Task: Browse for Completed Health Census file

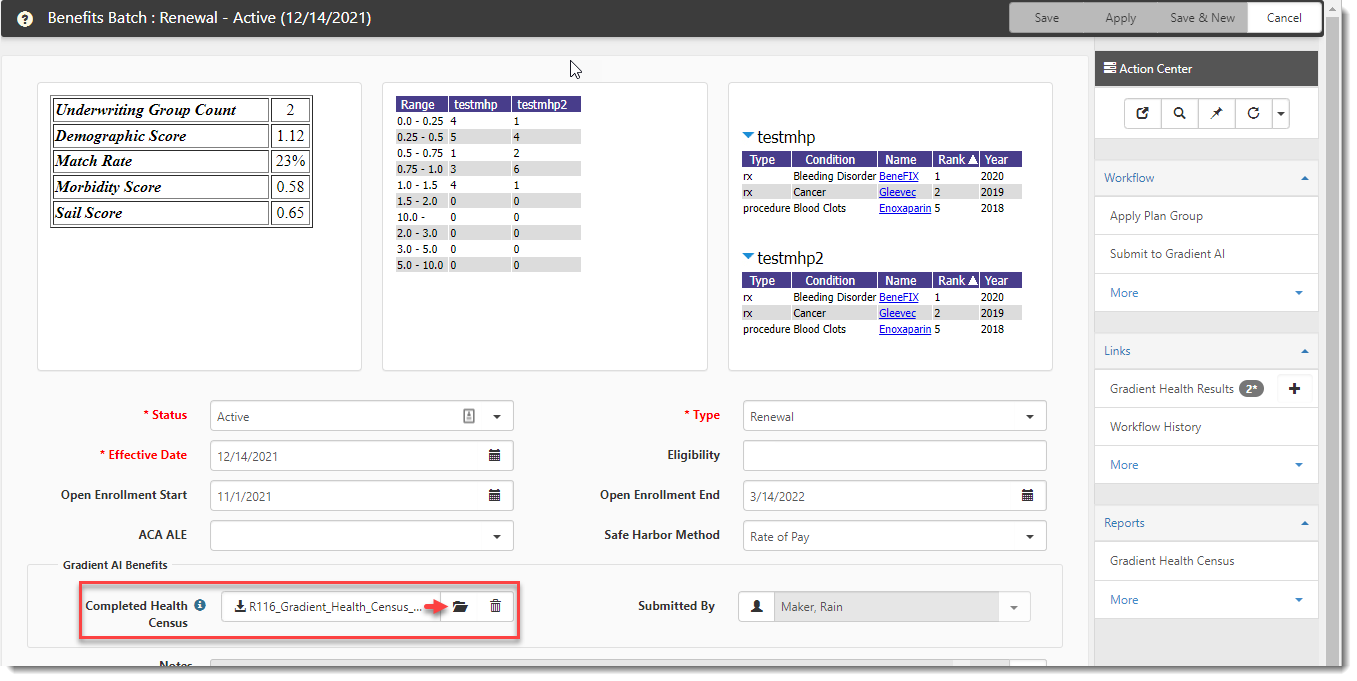Action: [460, 606]
